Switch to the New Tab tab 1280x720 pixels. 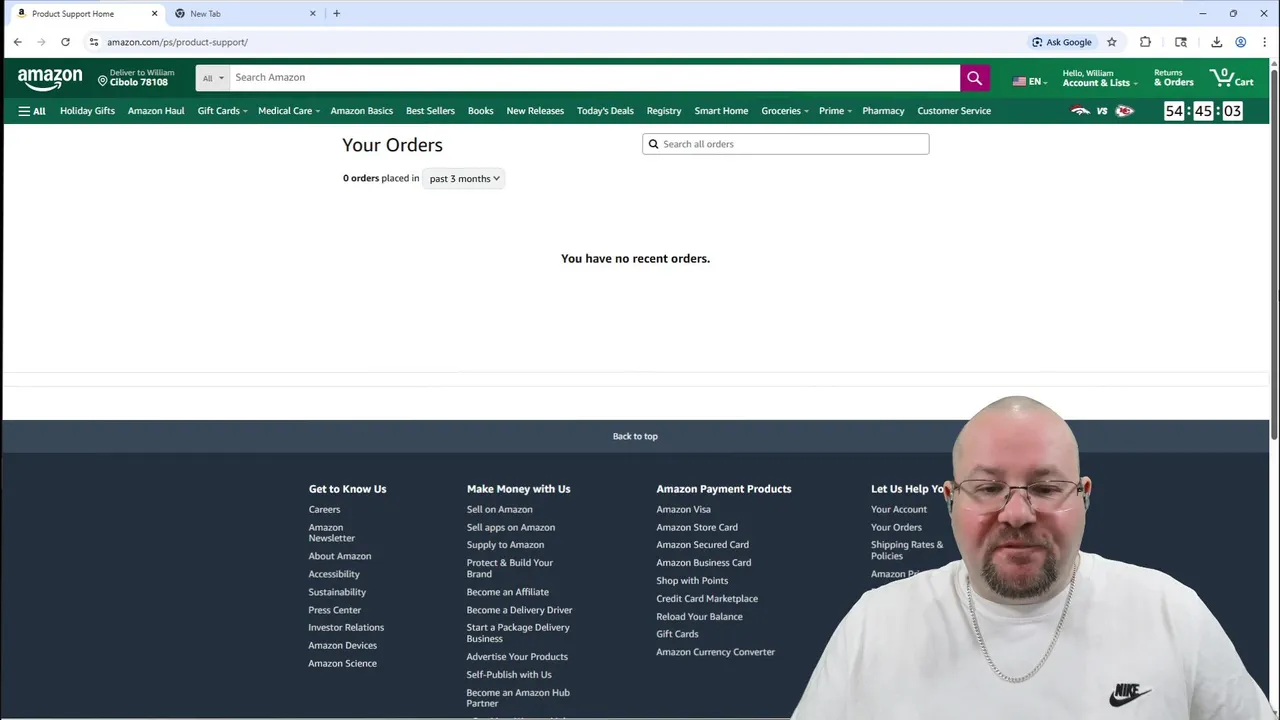click(x=245, y=14)
